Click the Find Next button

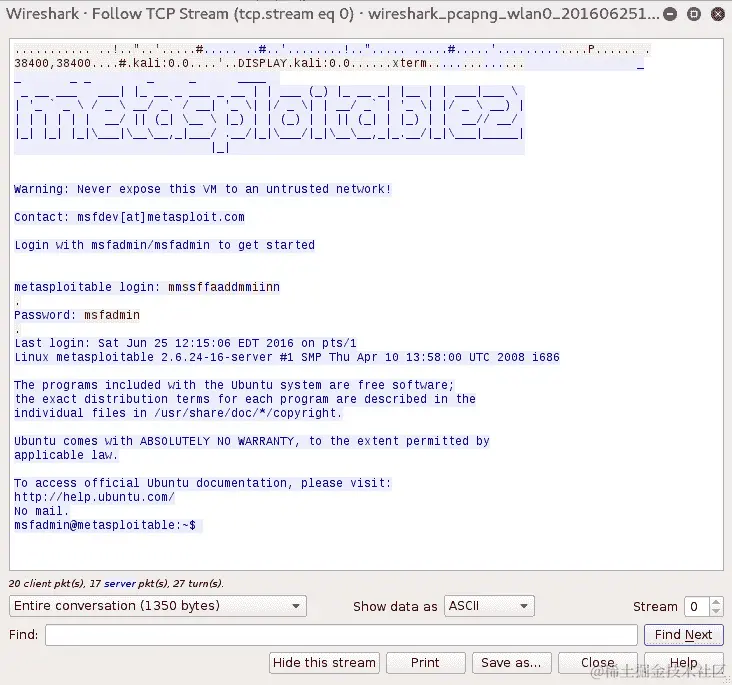coord(683,635)
